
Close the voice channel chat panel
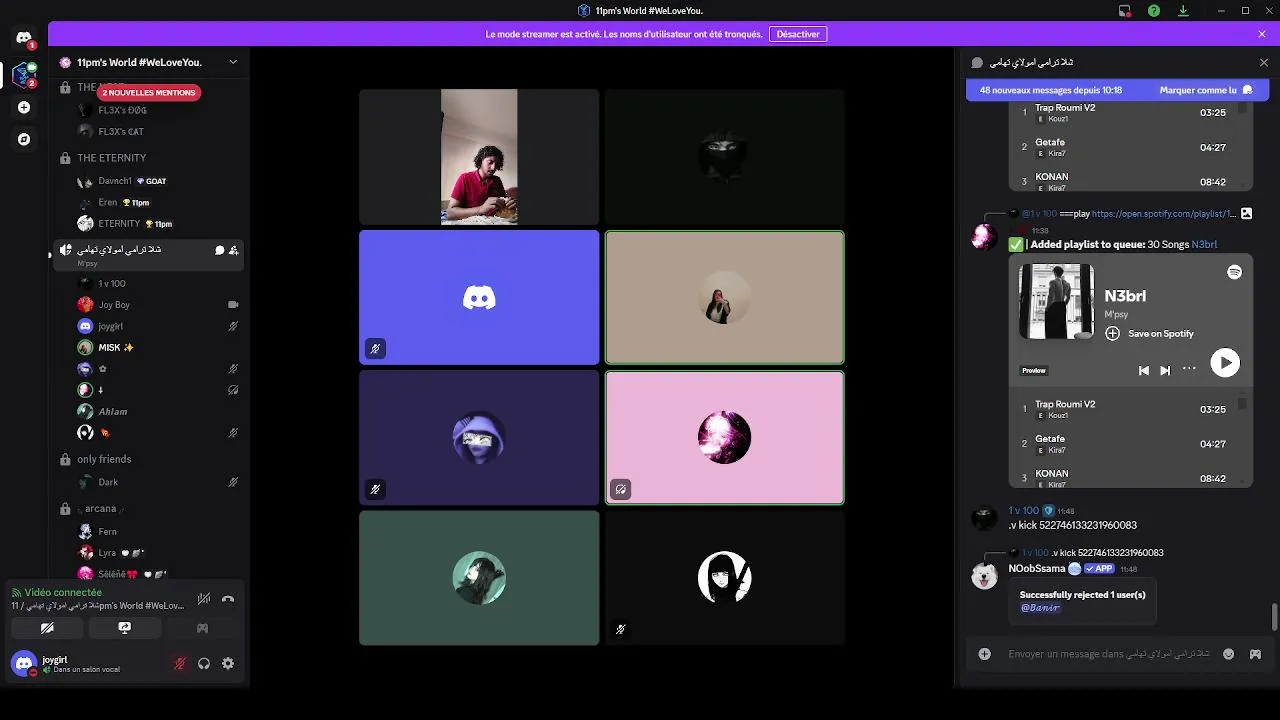tap(1263, 62)
